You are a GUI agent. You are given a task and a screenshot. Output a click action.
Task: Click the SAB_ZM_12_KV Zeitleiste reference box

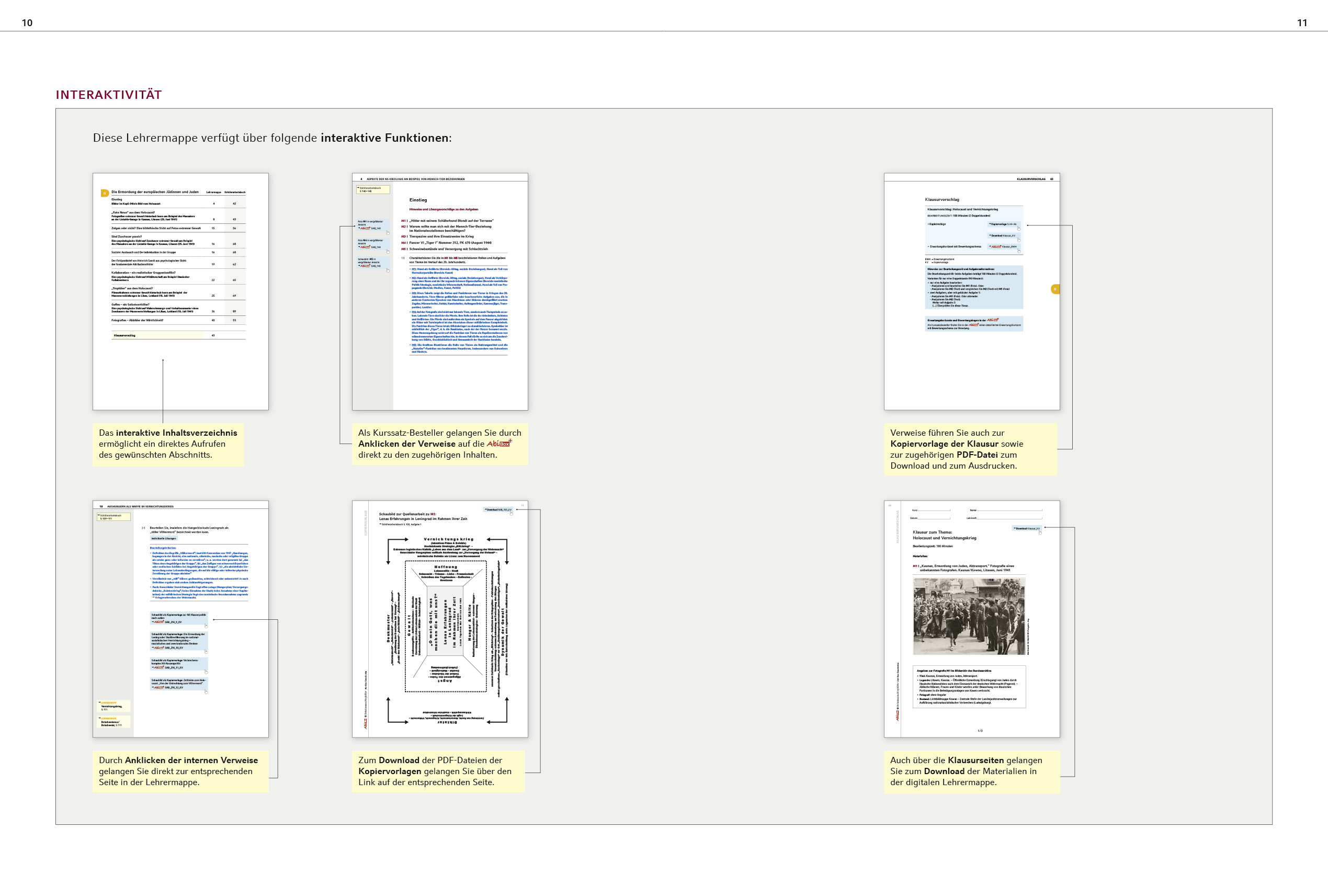(178, 684)
